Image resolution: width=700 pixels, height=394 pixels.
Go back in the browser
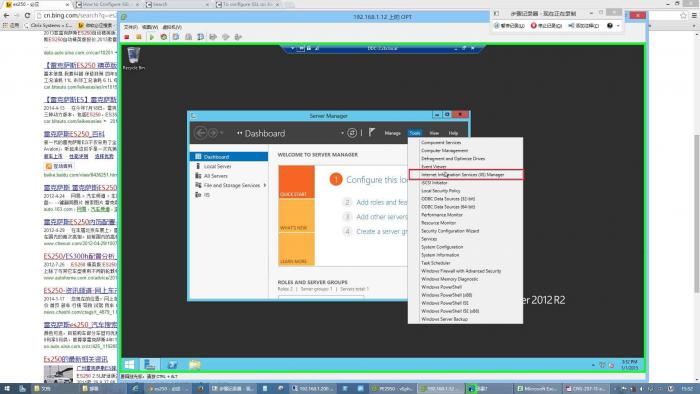[x=6, y=15]
